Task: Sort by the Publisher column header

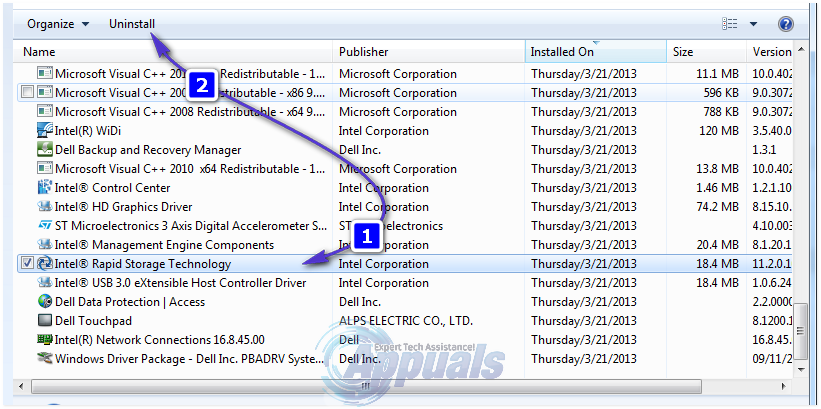Action: pos(428,52)
